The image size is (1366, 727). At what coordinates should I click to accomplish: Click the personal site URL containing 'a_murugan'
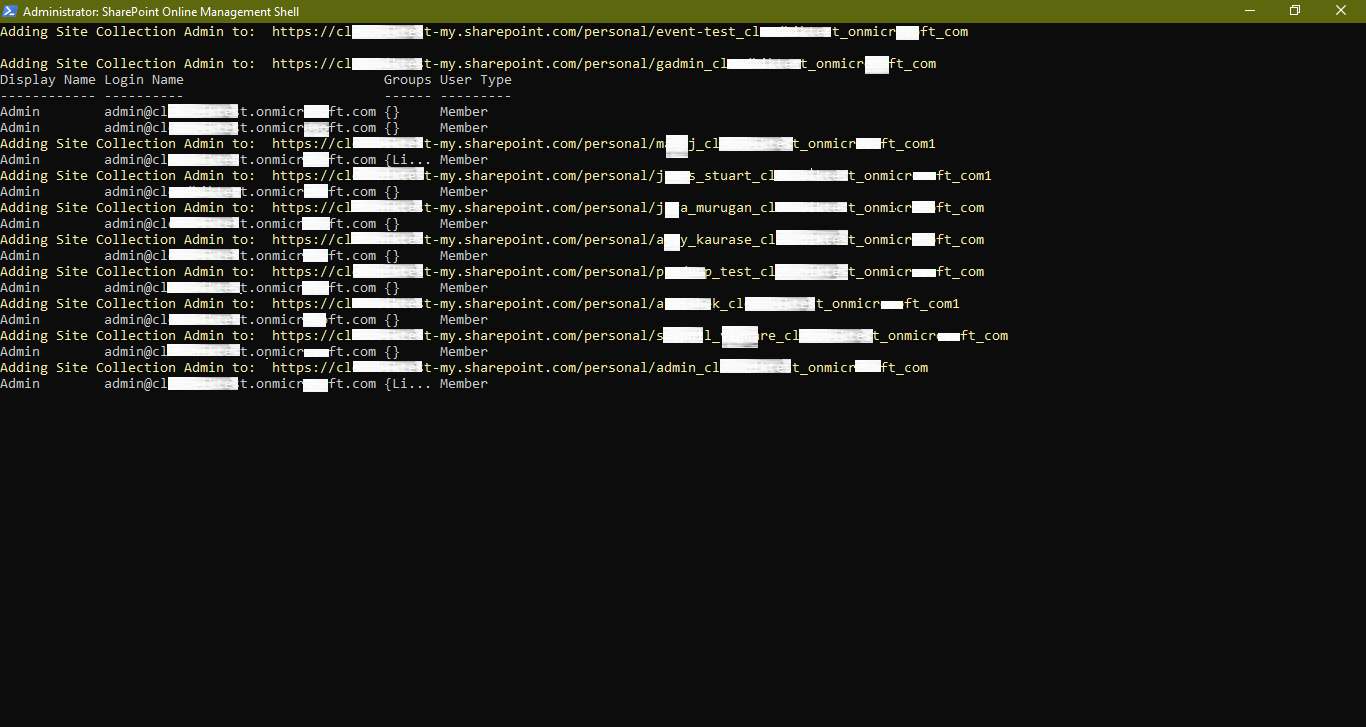(628, 208)
